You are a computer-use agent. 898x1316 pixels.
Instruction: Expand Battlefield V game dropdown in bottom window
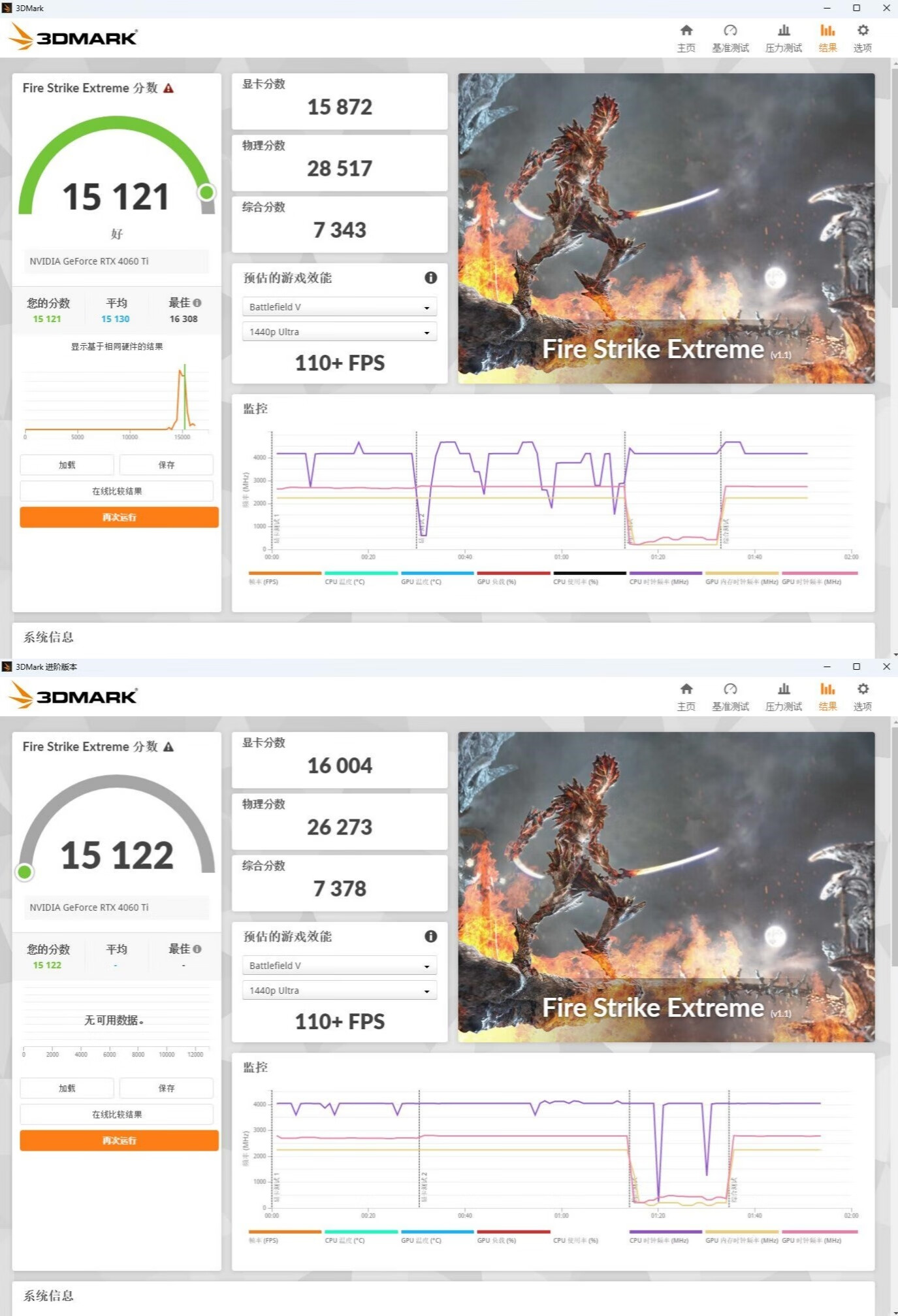pos(340,966)
